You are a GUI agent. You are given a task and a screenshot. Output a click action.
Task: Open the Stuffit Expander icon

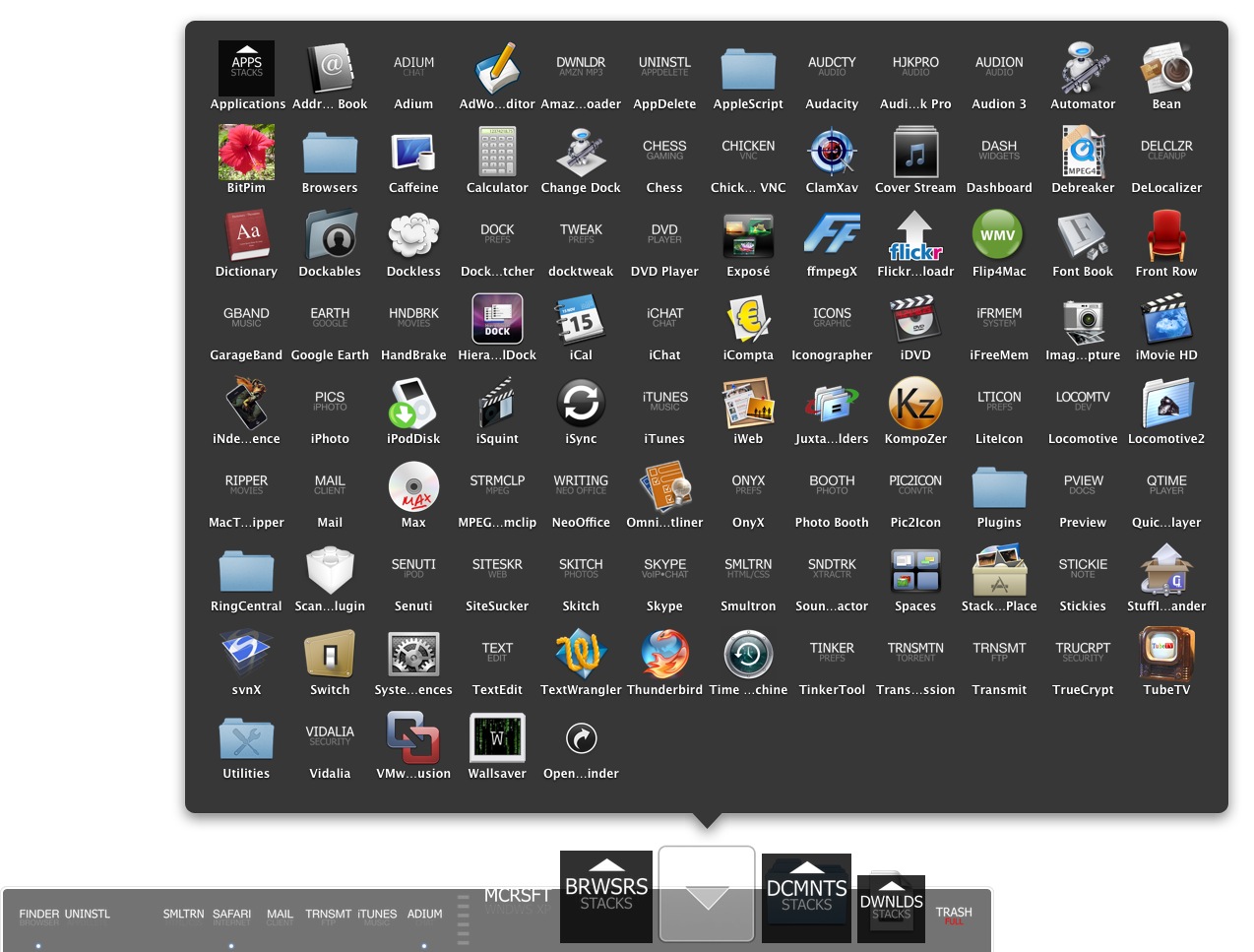[x=1166, y=570]
